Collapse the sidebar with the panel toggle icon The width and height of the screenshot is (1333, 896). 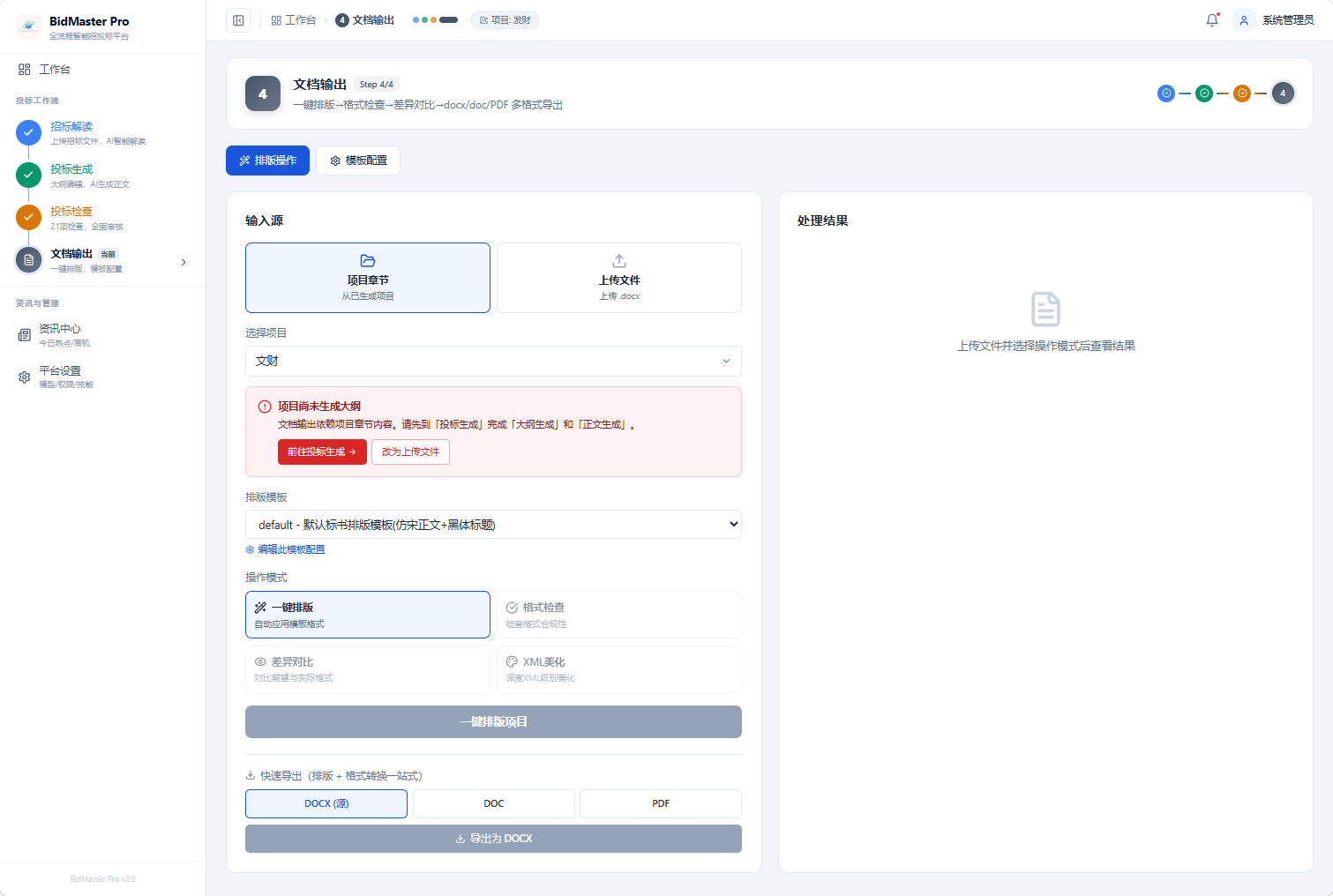238,20
